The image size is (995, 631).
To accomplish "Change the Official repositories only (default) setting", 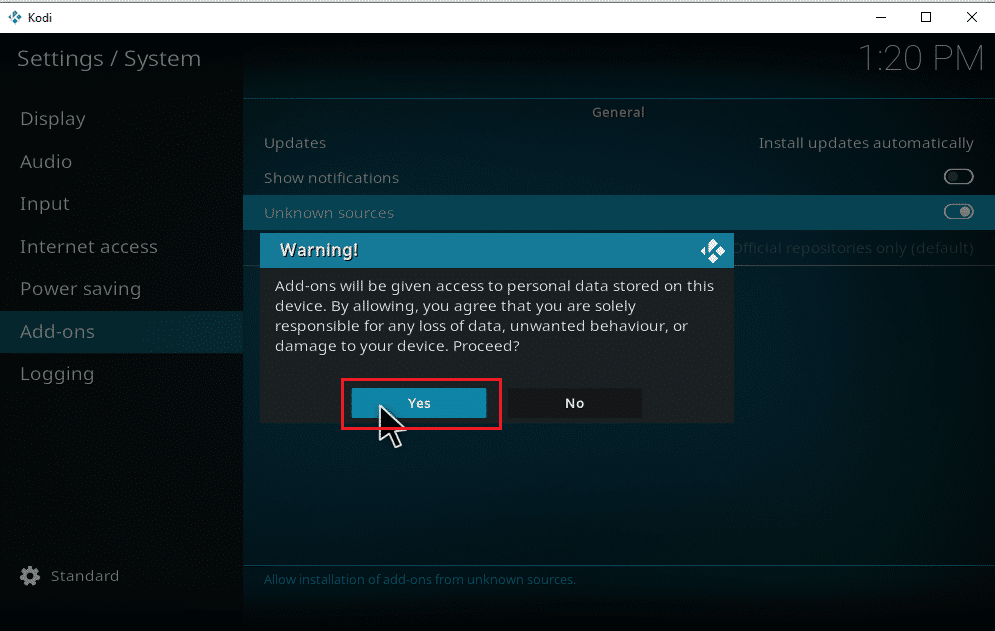I will tap(855, 248).
